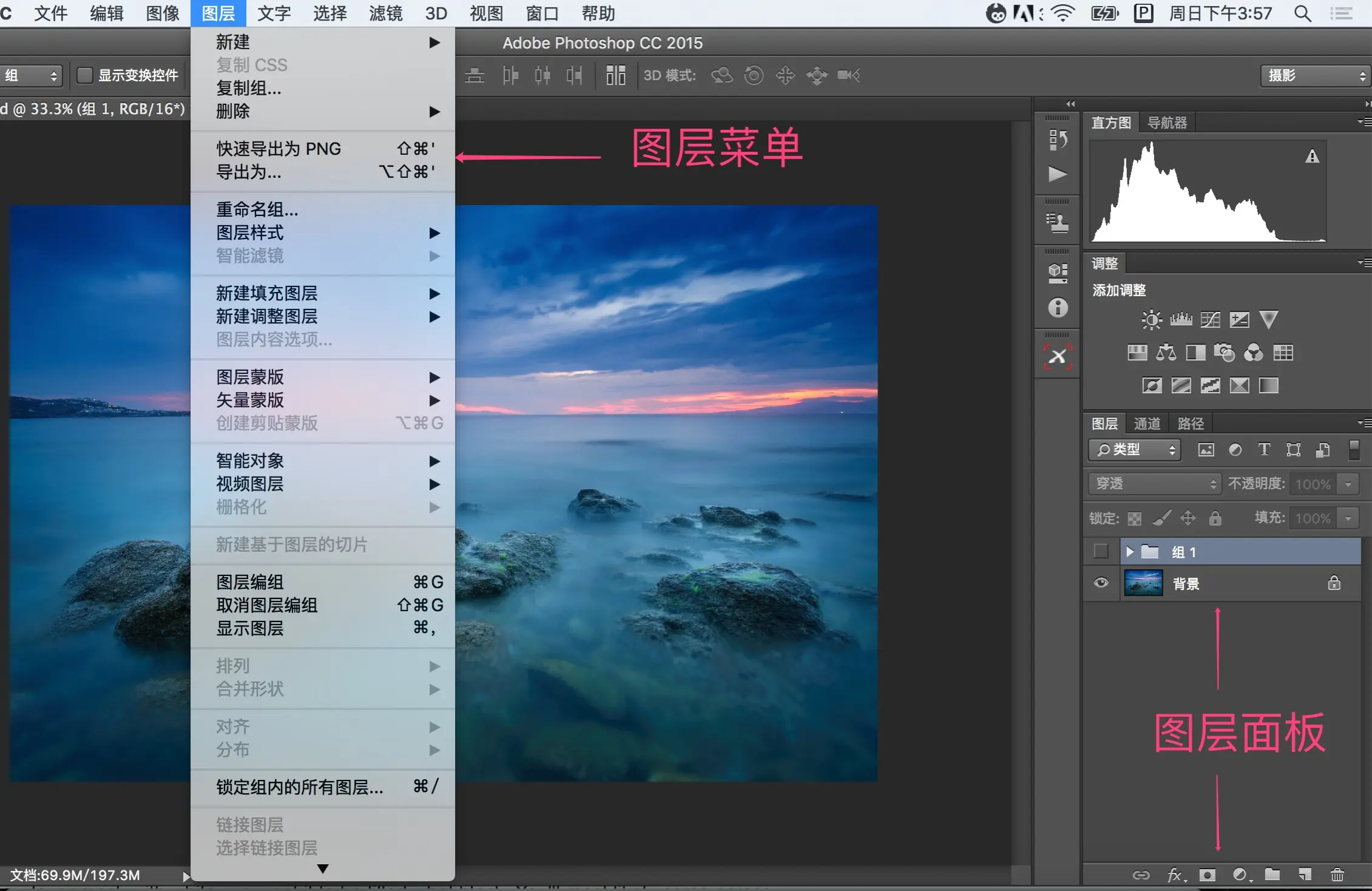Click the layer style fx icon

click(1175, 875)
